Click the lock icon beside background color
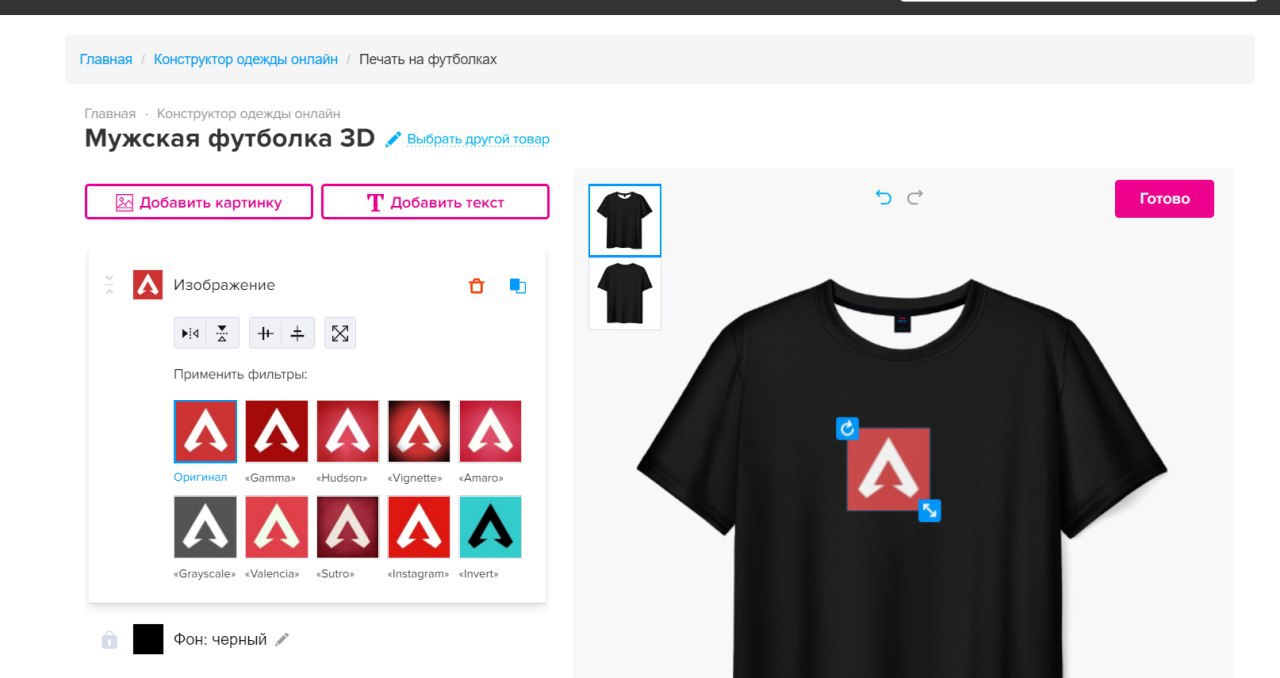This screenshot has height=678, width=1280. pyautogui.click(x=109, y=639)
